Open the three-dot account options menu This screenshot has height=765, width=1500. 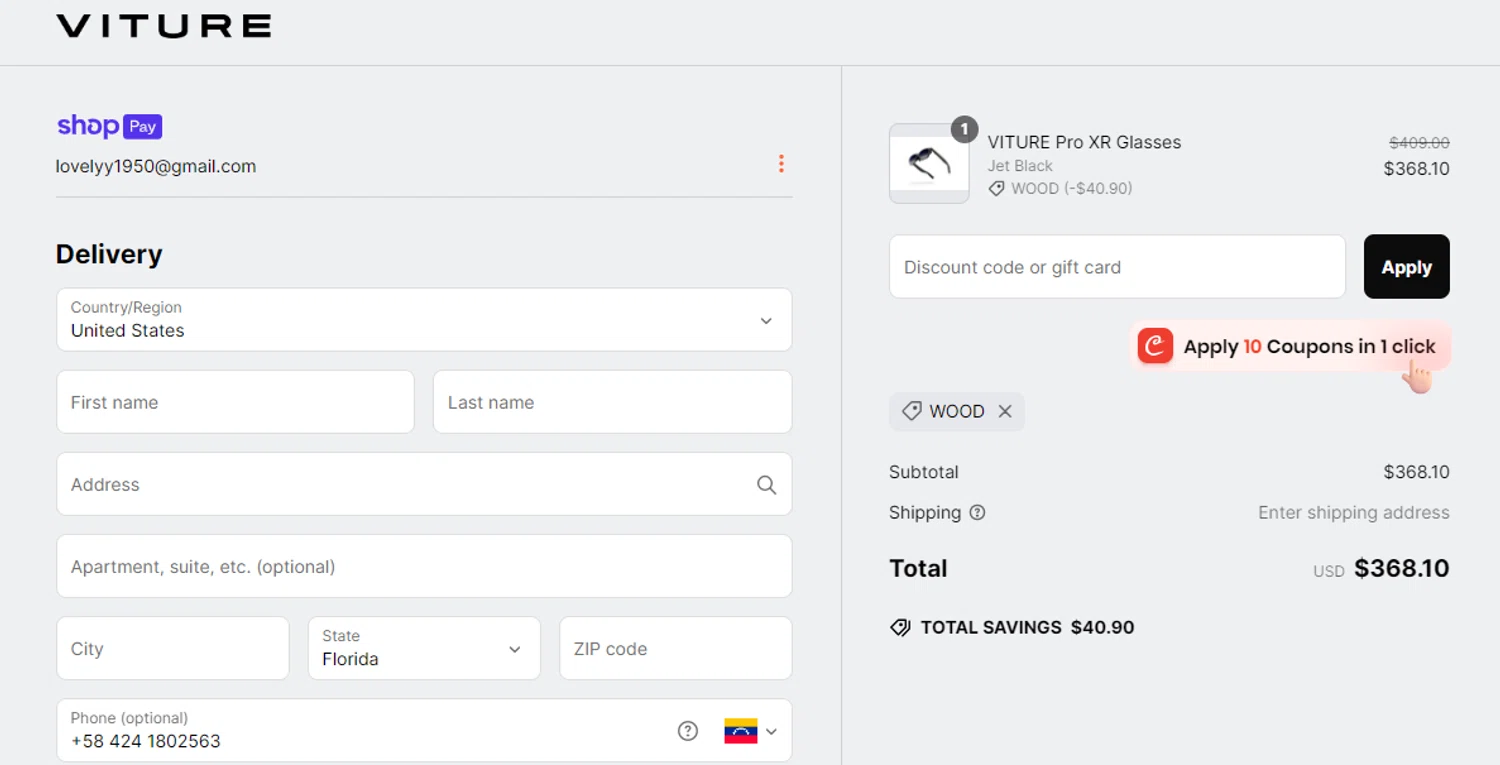point(781,164)
